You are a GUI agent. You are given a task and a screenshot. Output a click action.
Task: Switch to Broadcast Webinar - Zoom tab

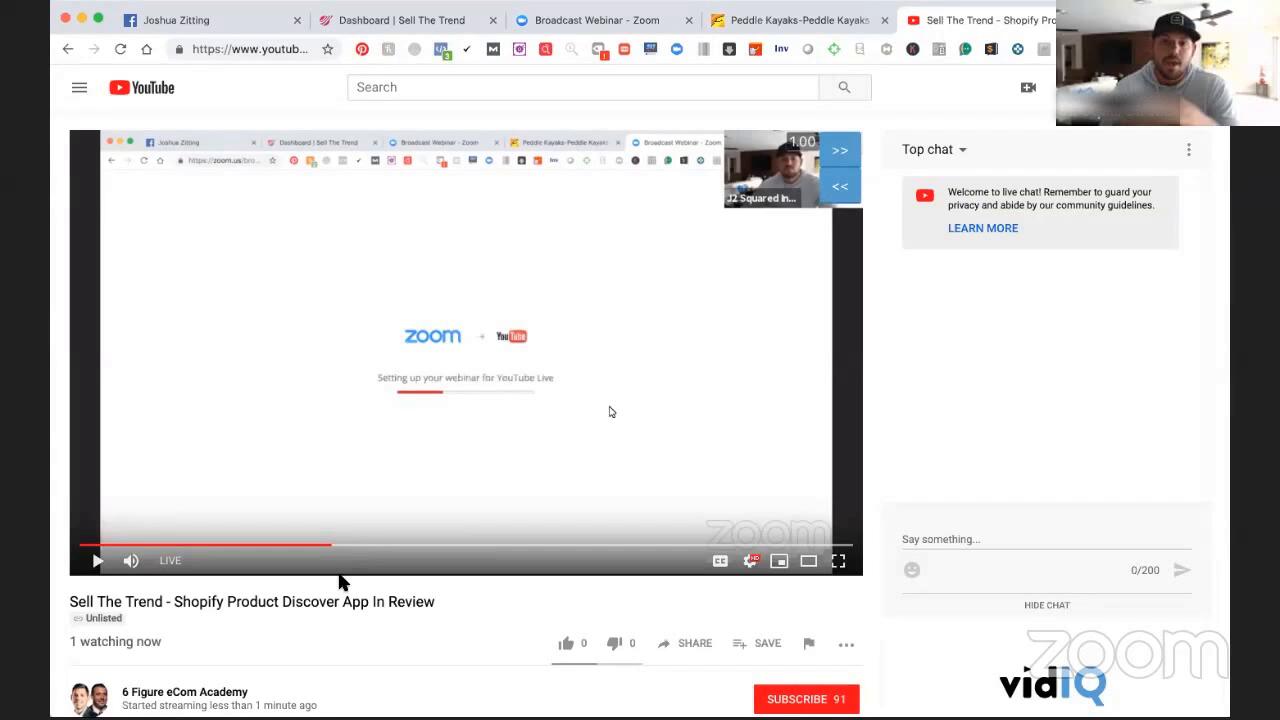(x=596, y=20)
